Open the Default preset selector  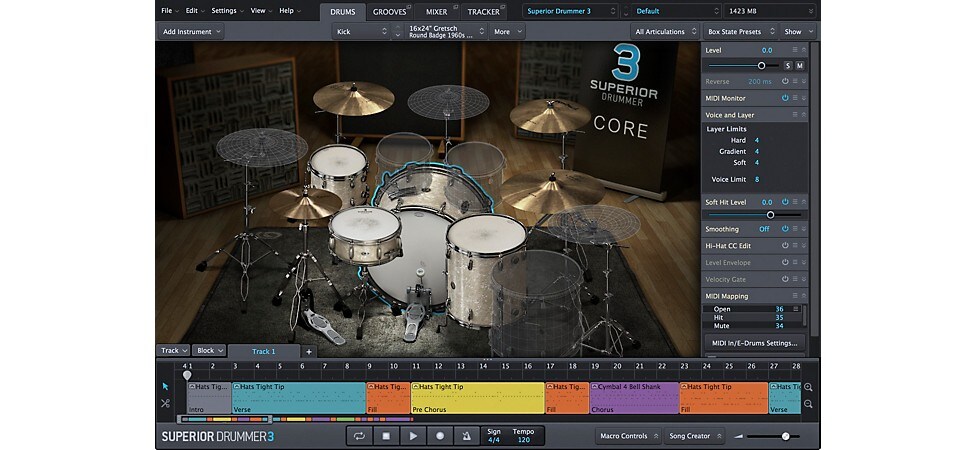[677, 11]
